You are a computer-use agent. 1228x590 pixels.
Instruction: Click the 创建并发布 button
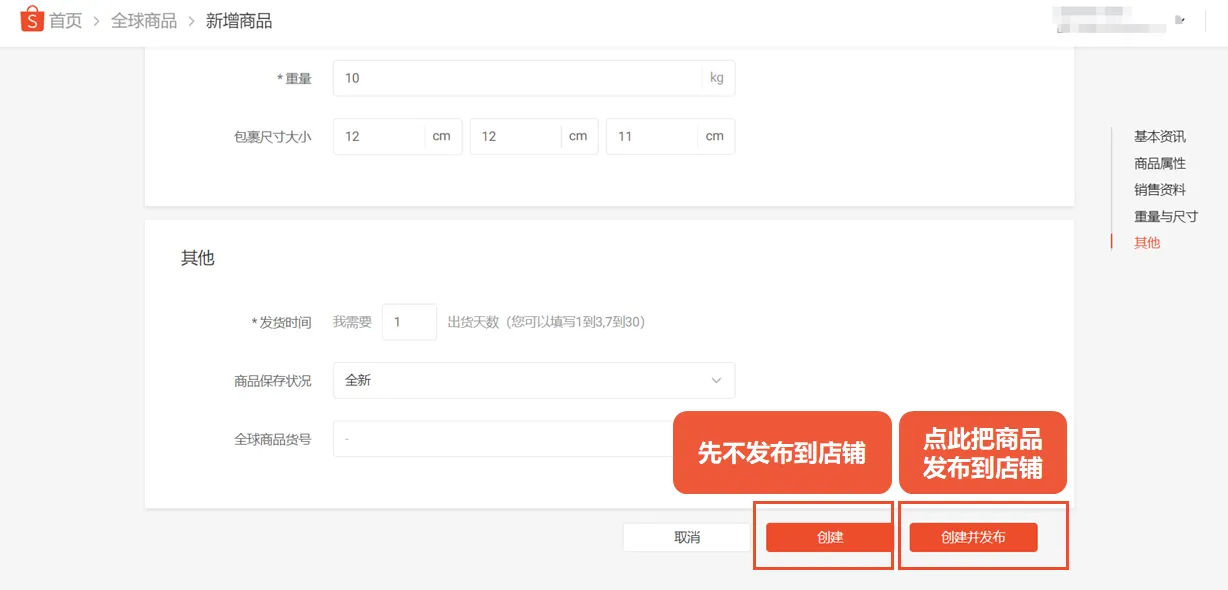[x=973, y=537]
